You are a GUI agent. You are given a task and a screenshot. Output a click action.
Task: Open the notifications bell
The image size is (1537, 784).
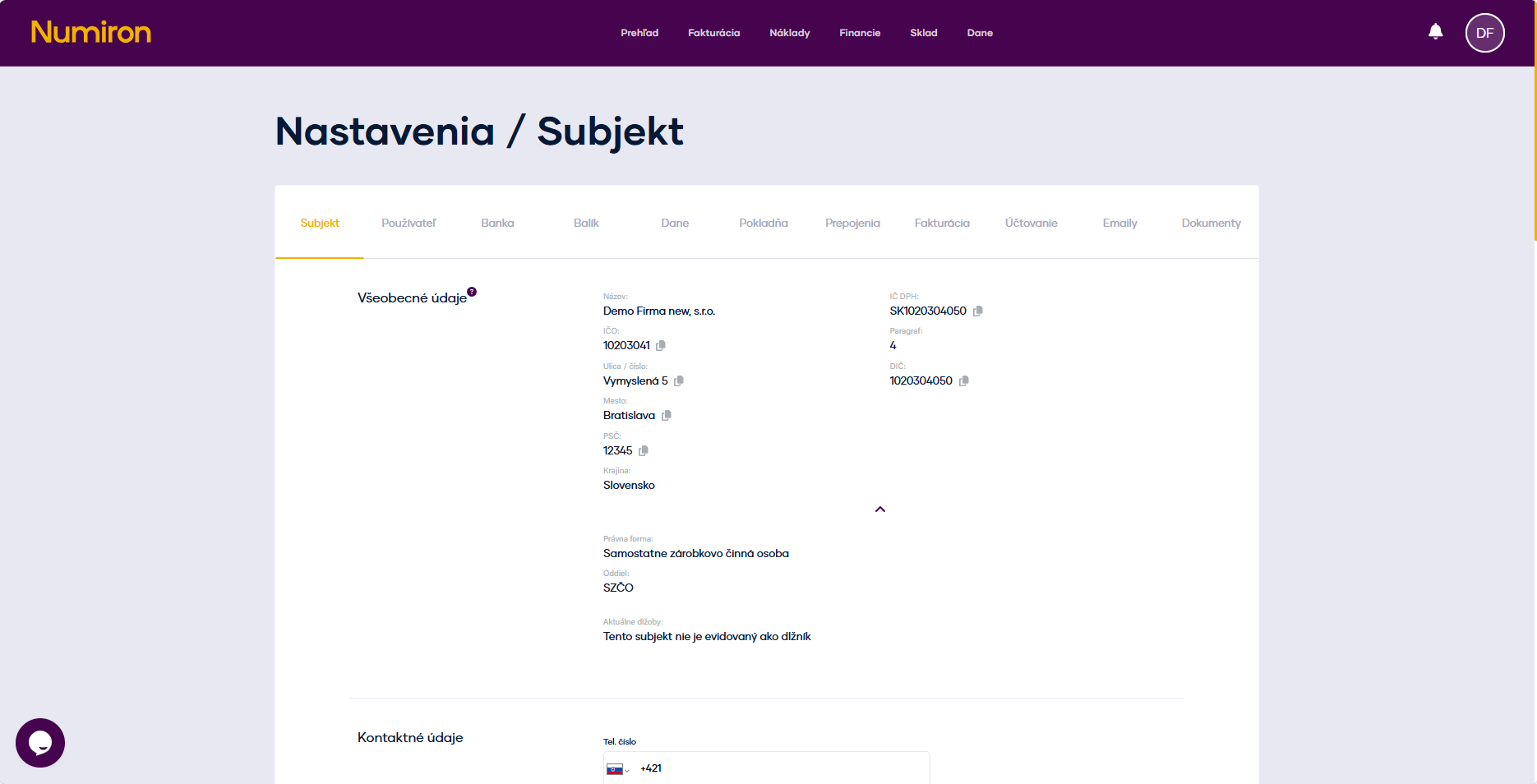coord(1435,31)
